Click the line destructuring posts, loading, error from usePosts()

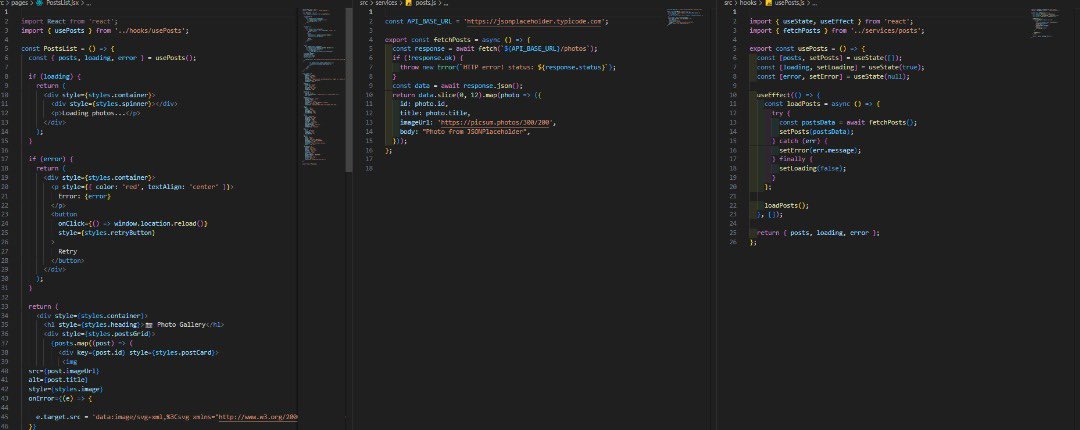click(x=112, y=59)
